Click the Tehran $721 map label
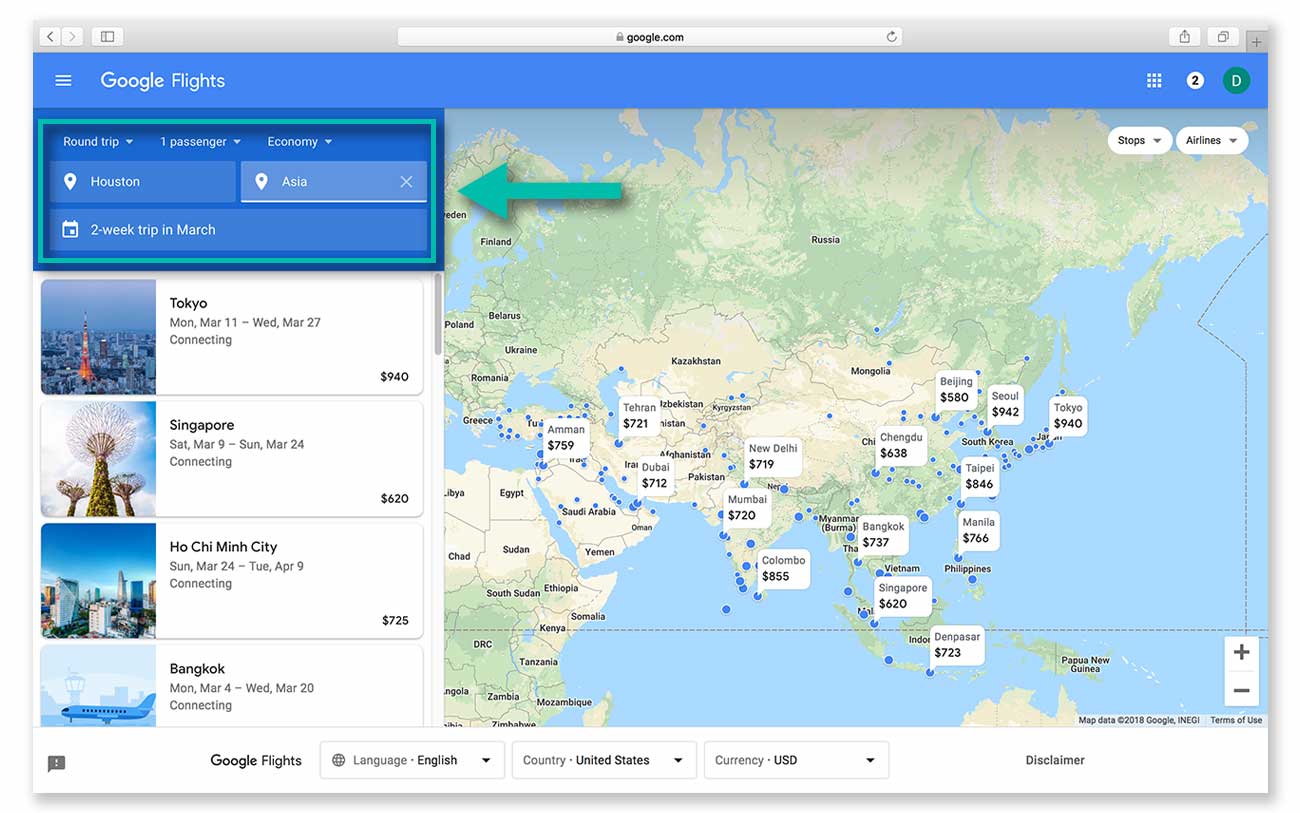 click(640, 416)
